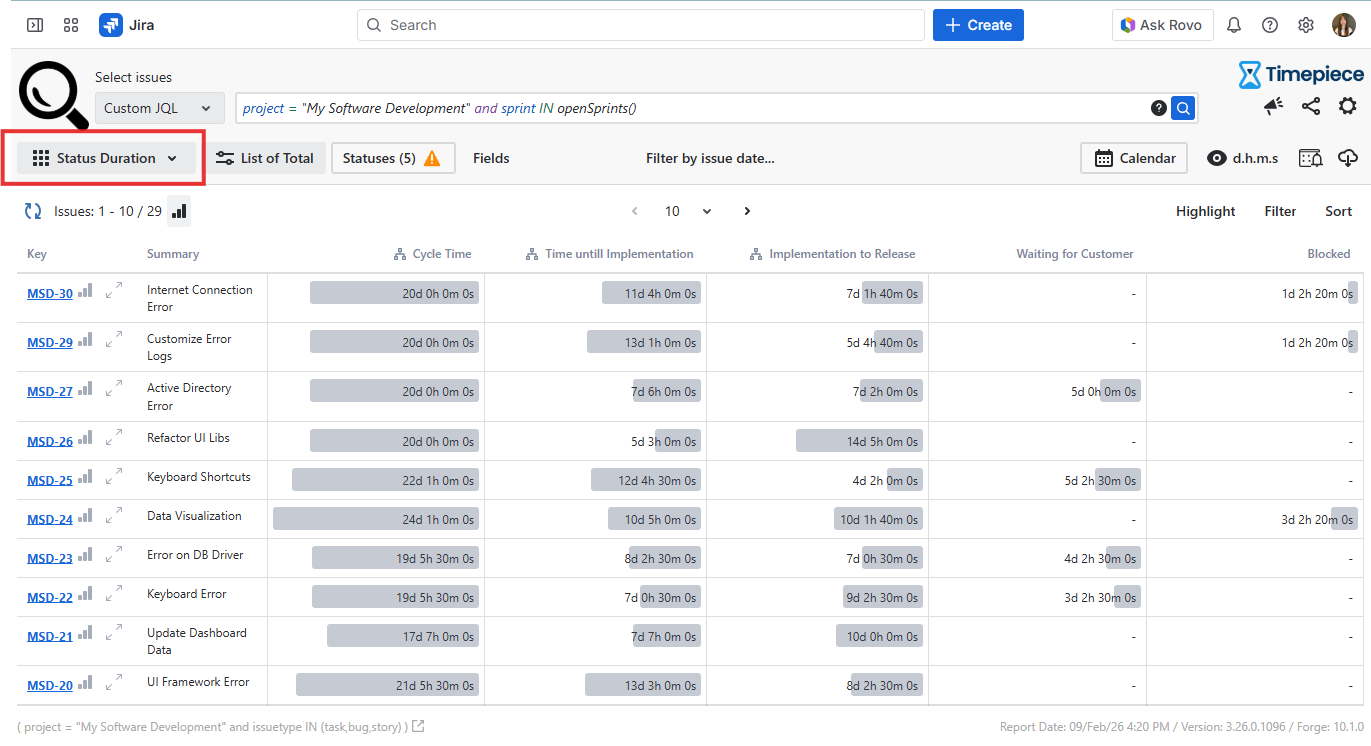This screenshot has height=746, width=1371.
Task: Open the MSD-30 issue link
Action: (50, 293)
